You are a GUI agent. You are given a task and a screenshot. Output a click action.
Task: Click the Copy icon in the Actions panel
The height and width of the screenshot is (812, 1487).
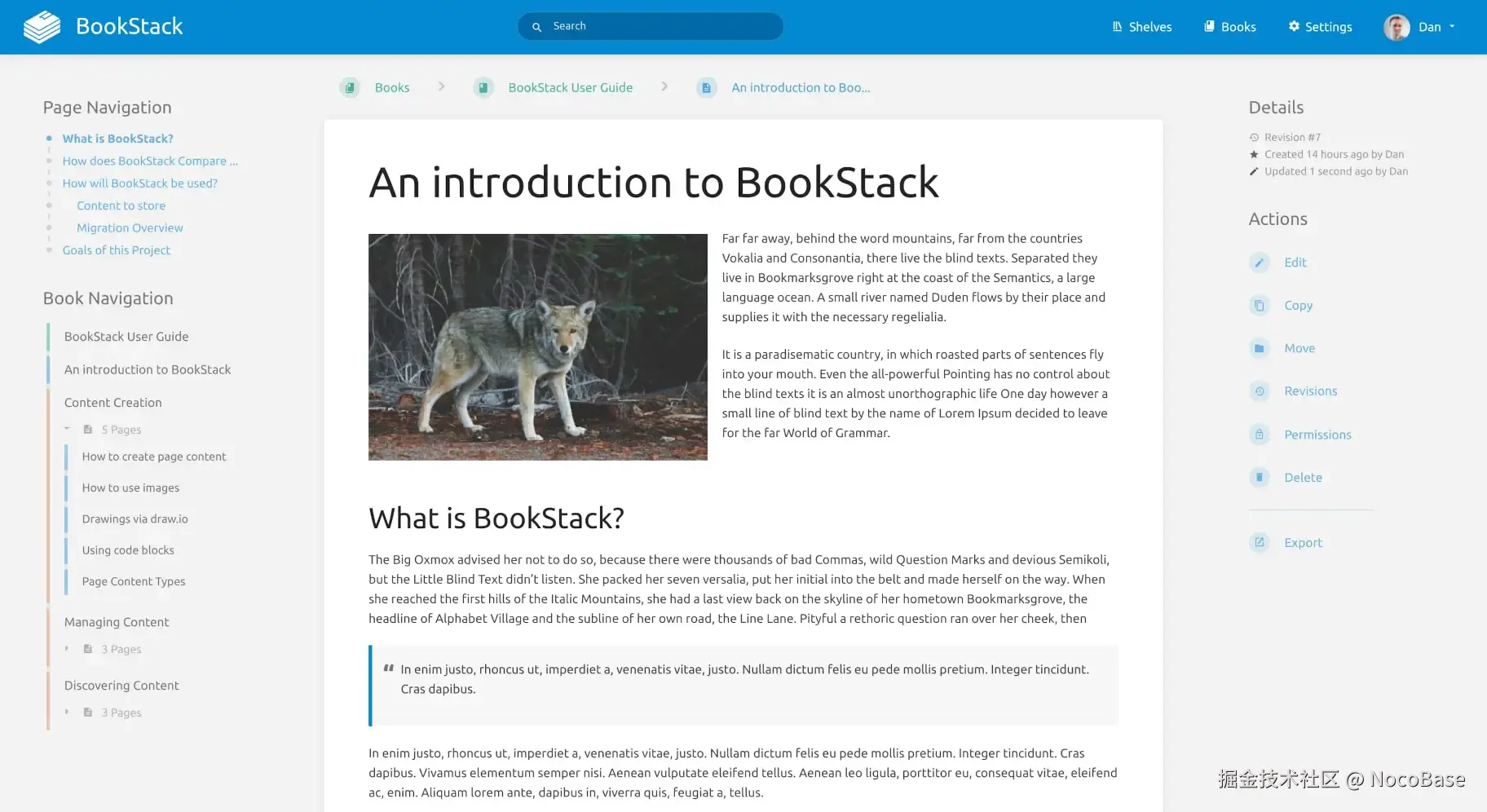pos(1260,305)
